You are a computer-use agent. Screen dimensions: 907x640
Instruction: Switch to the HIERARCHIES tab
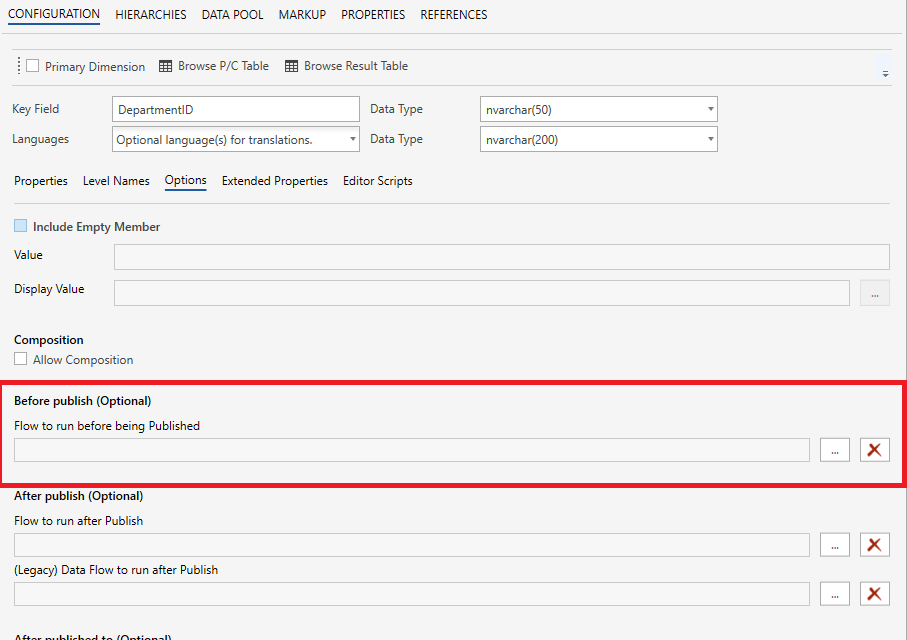point(151,15)
